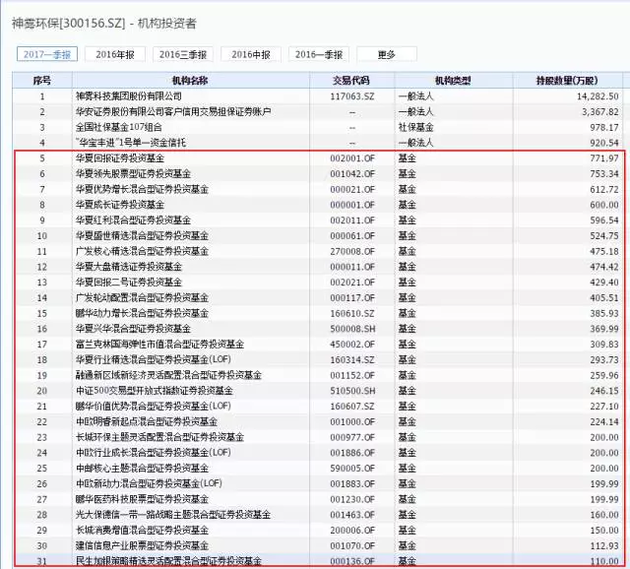Switch to the 2016年报 tab
The image size is (630, 569).
115,54
